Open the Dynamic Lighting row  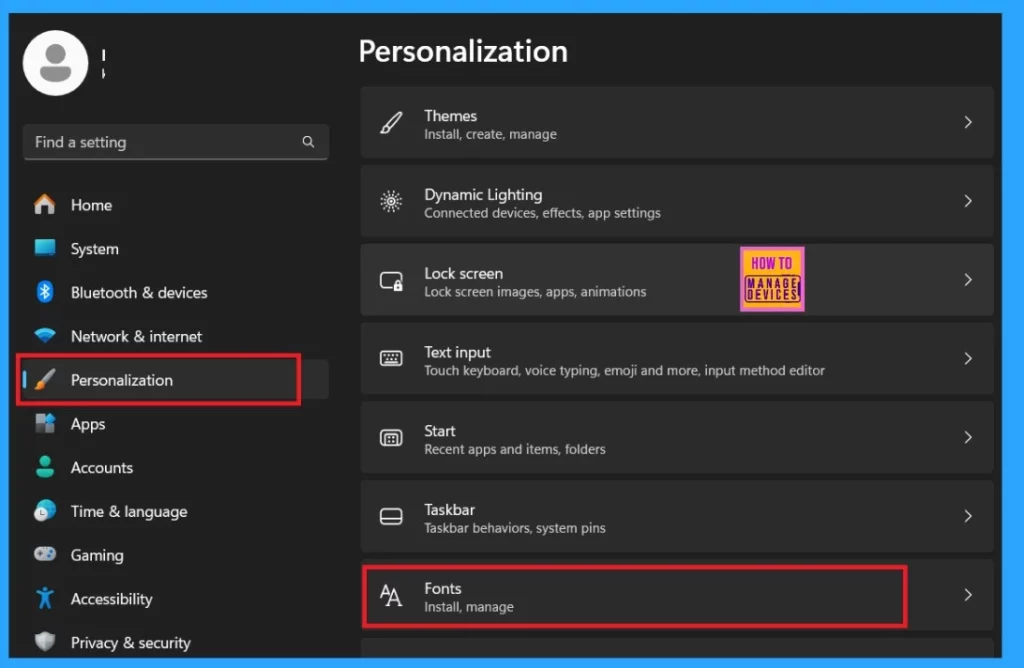click(x=677, y=201)
